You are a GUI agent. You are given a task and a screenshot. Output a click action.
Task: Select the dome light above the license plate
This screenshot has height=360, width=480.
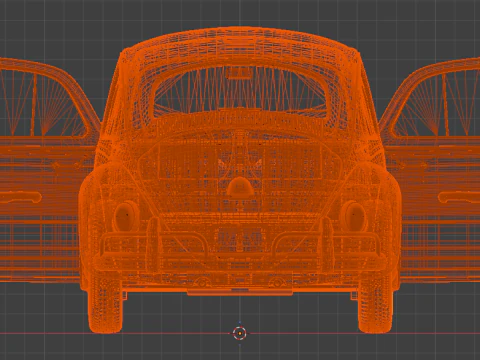240,187
